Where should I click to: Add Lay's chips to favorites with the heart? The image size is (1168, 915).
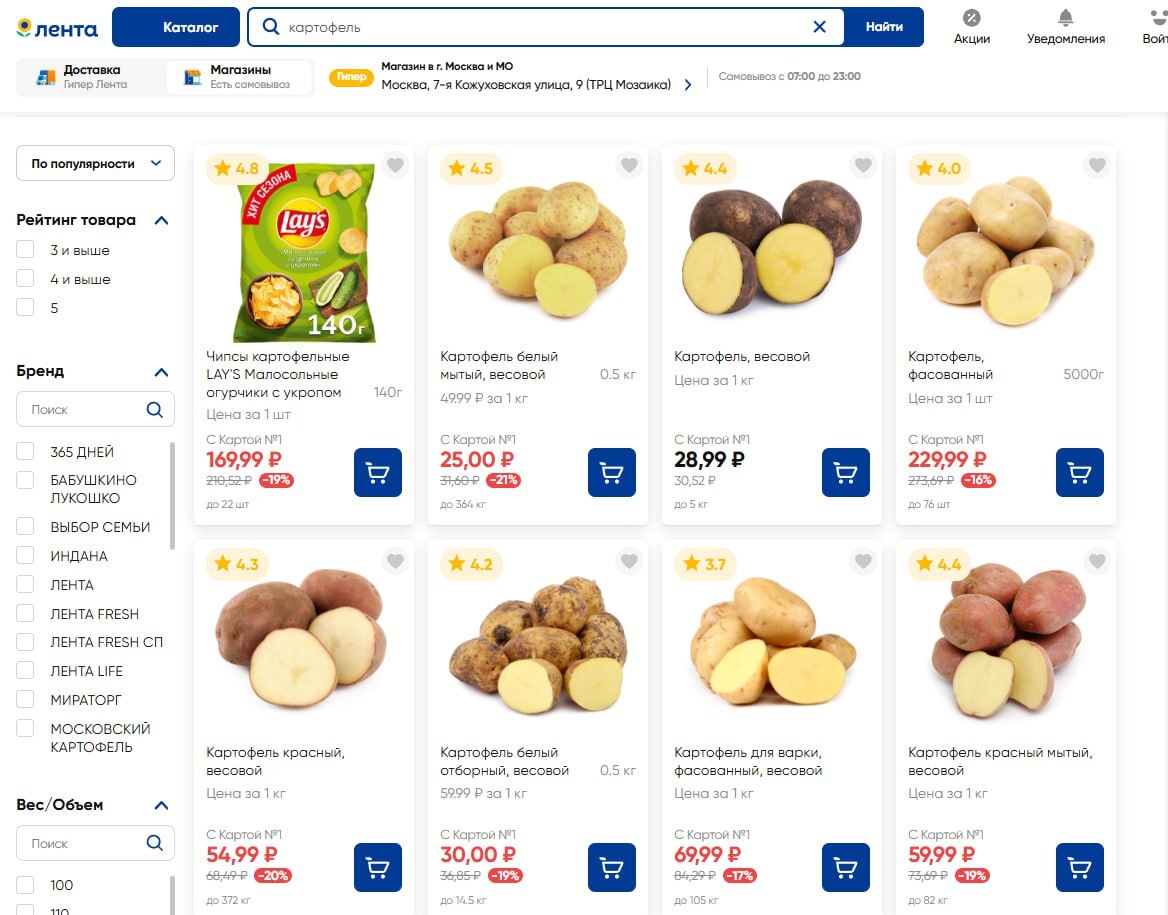(x=395, y=166)
